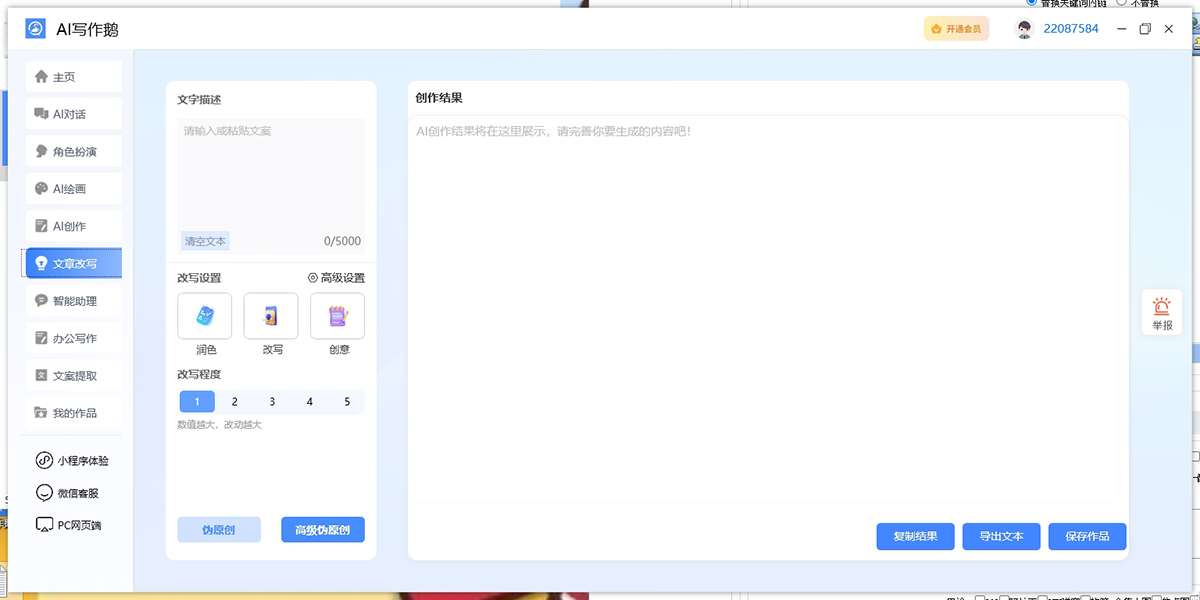This screenshot has height=600, width=1200.
Task: Click 保存作品 button
Action: [x=1088, y=537]
